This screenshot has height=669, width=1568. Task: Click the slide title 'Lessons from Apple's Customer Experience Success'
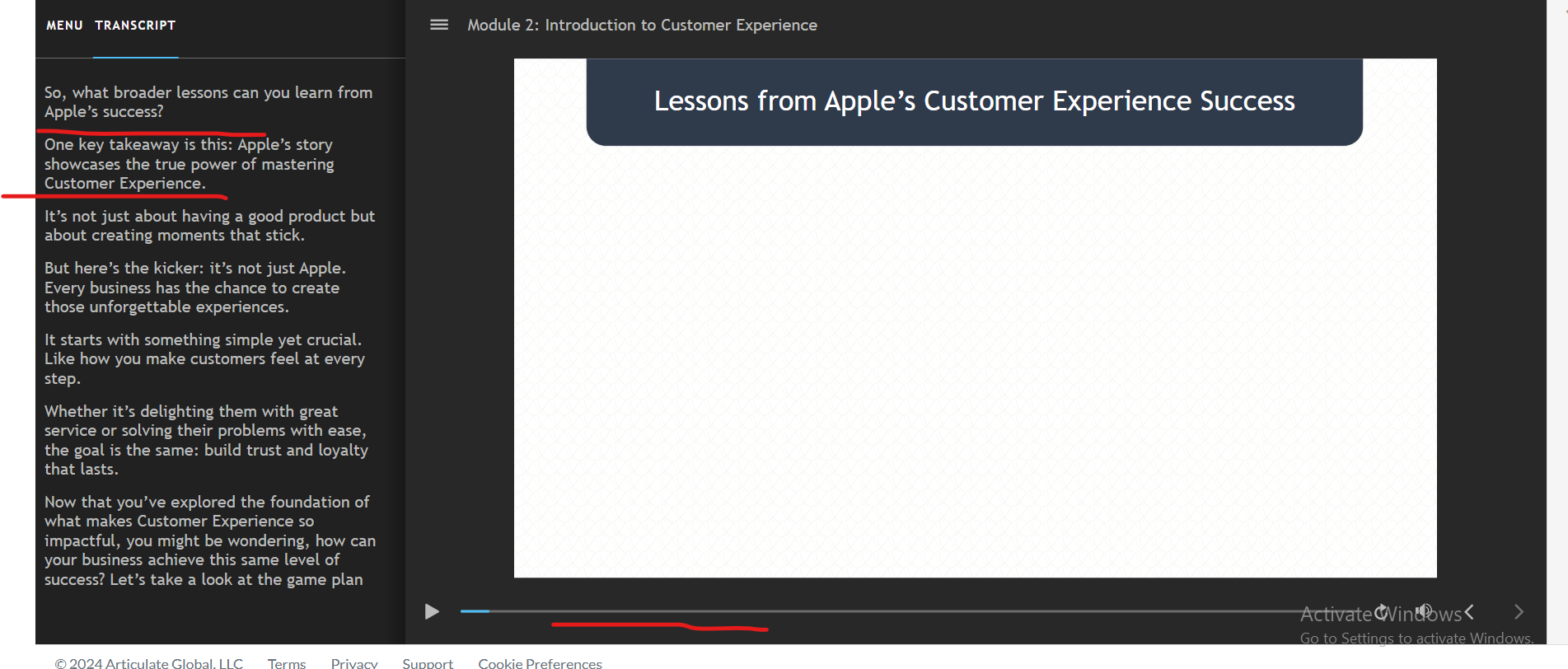pyautogui.click(x=974, y=101)
